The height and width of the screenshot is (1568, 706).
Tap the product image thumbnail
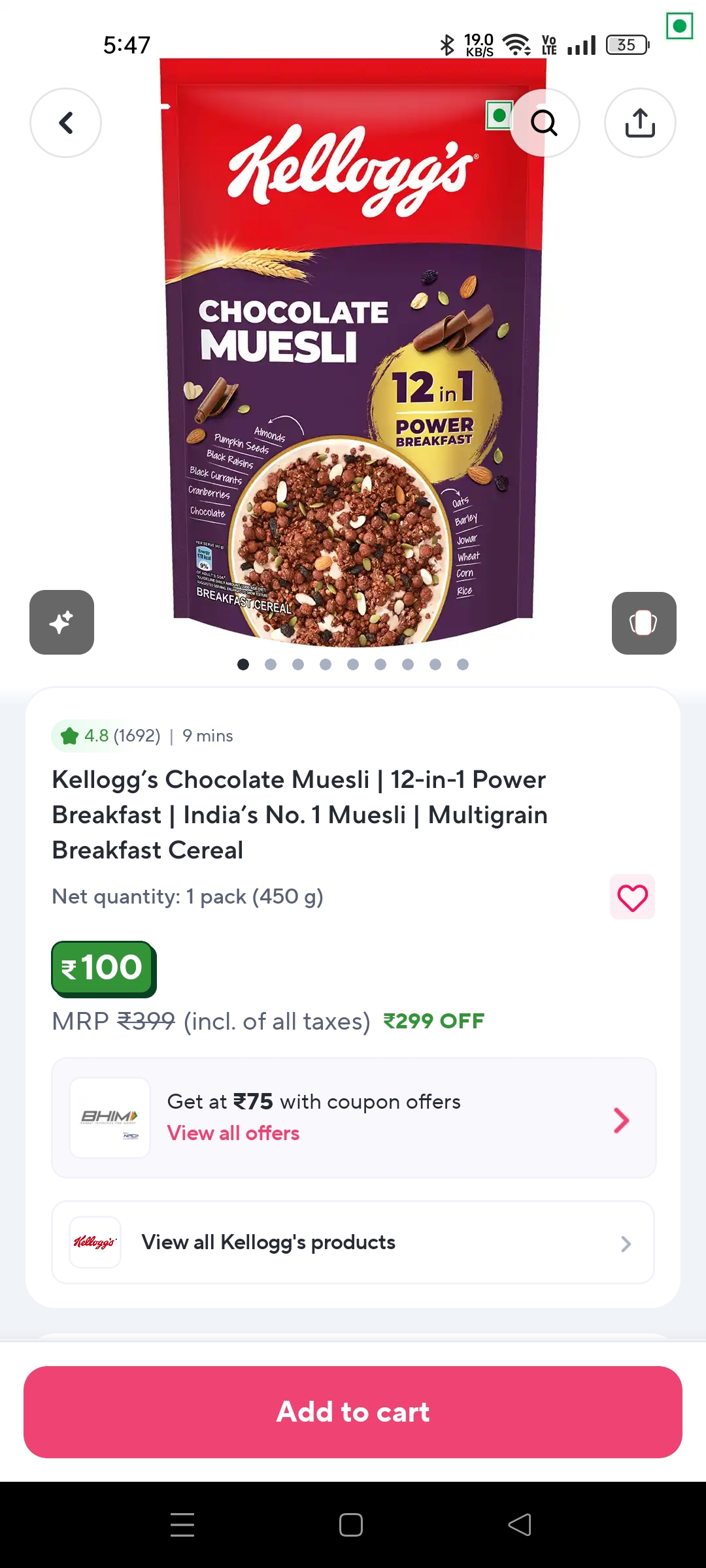(353, 353)
